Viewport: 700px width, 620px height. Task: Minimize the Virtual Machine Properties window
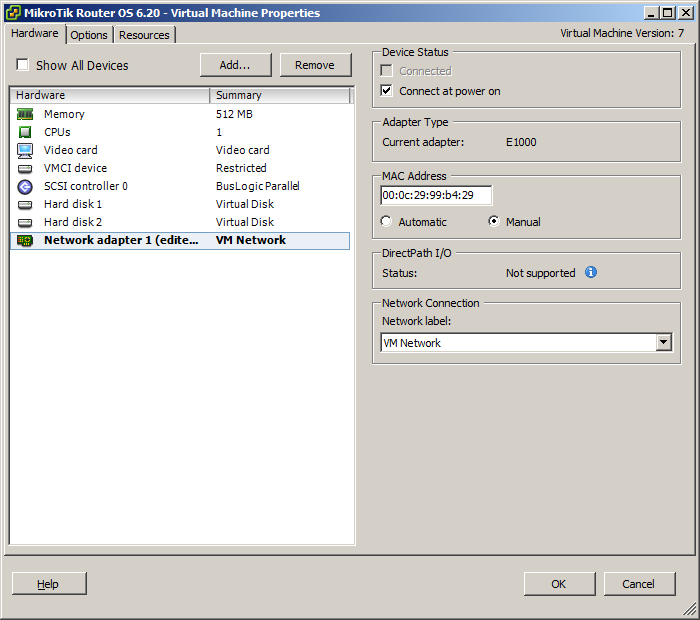pyautogui.click(x=651, y=13)
